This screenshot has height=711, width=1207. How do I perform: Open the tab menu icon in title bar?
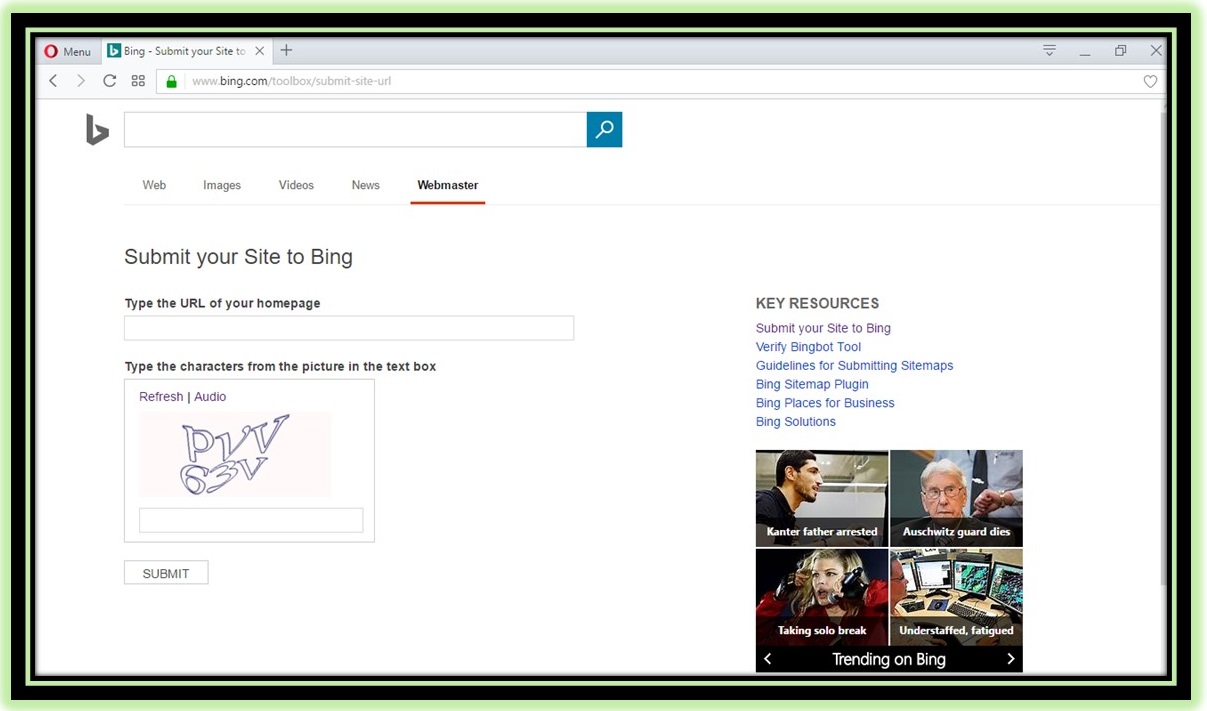[x=1049, y=50]
